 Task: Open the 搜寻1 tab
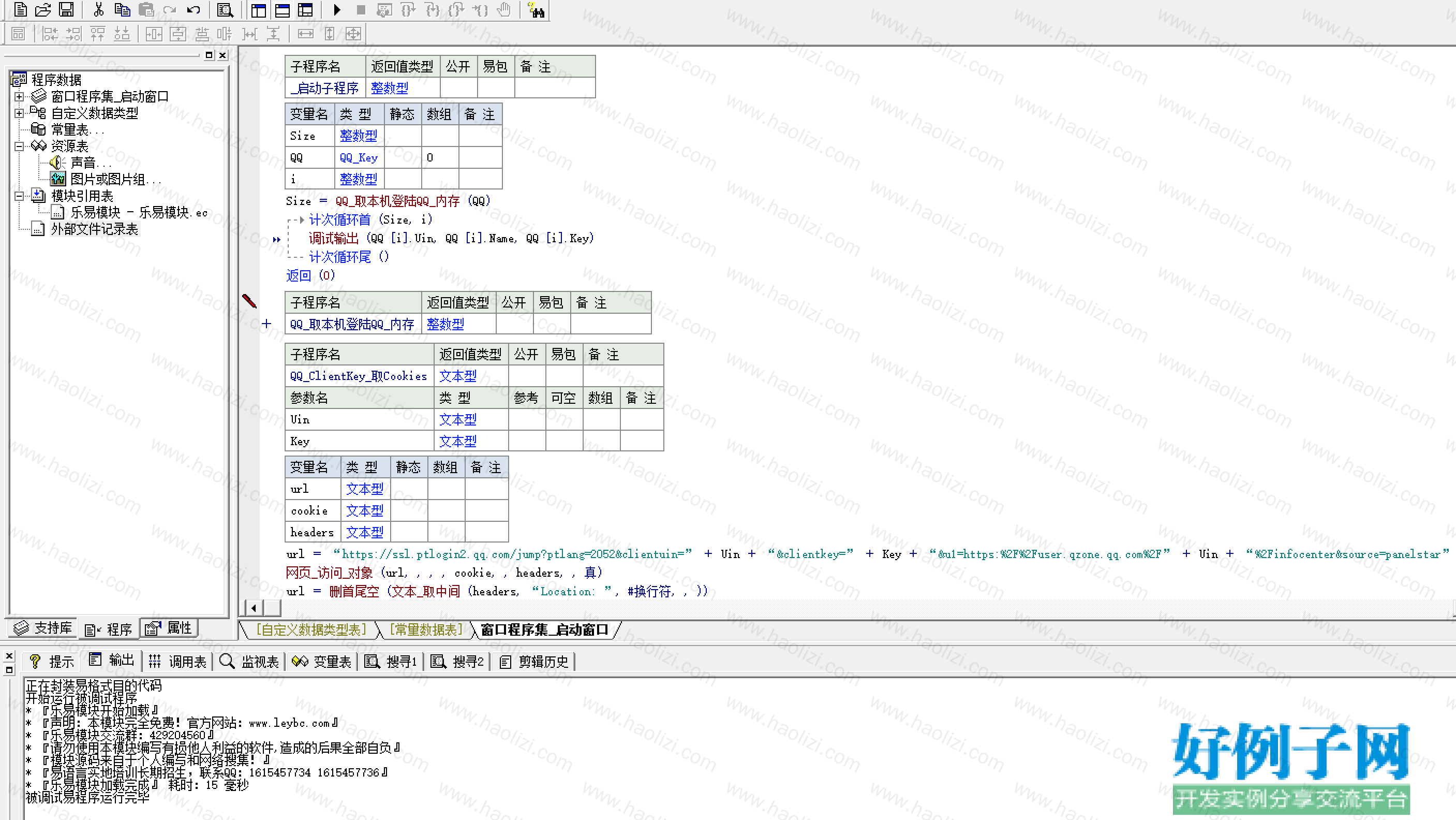(391, 661)
